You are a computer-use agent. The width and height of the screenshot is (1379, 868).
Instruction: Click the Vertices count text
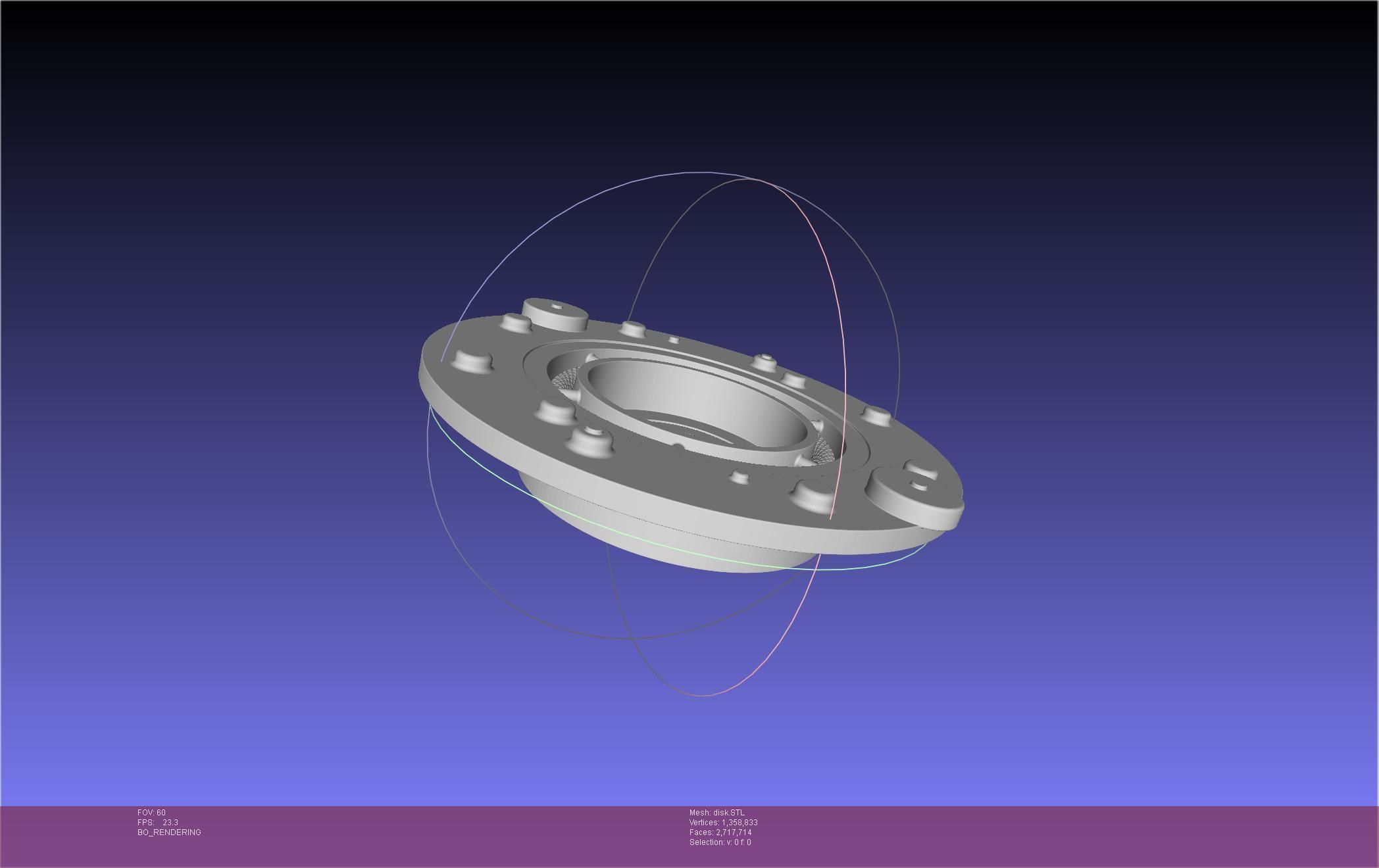723,823
